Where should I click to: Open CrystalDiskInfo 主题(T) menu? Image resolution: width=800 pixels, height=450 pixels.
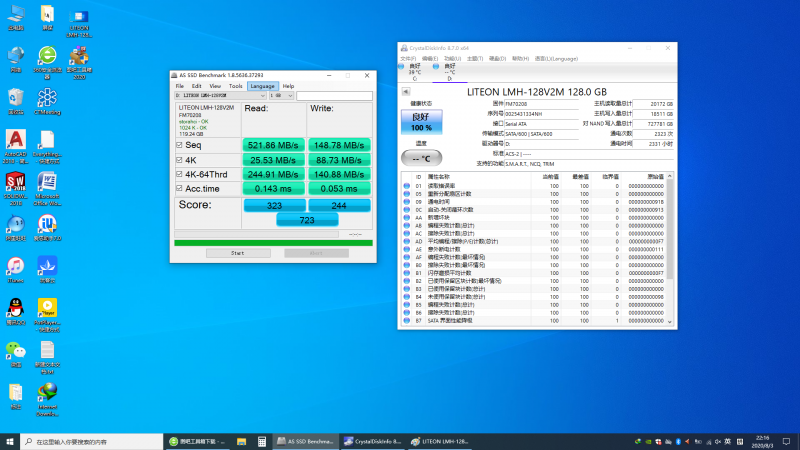(474, 59)
